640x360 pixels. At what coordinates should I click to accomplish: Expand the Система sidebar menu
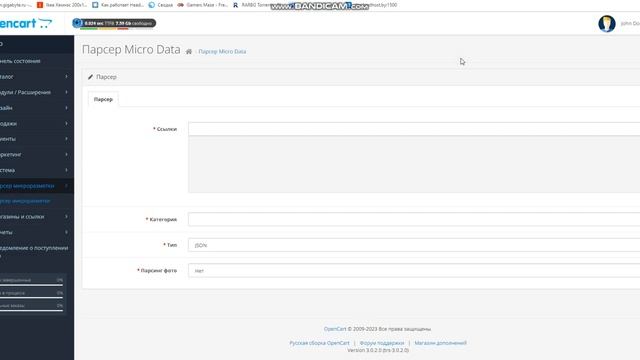37,170
